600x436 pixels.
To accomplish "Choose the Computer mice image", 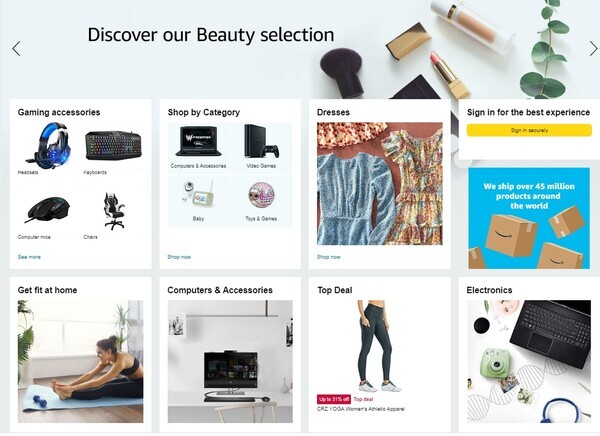I will tap(48, 210).
